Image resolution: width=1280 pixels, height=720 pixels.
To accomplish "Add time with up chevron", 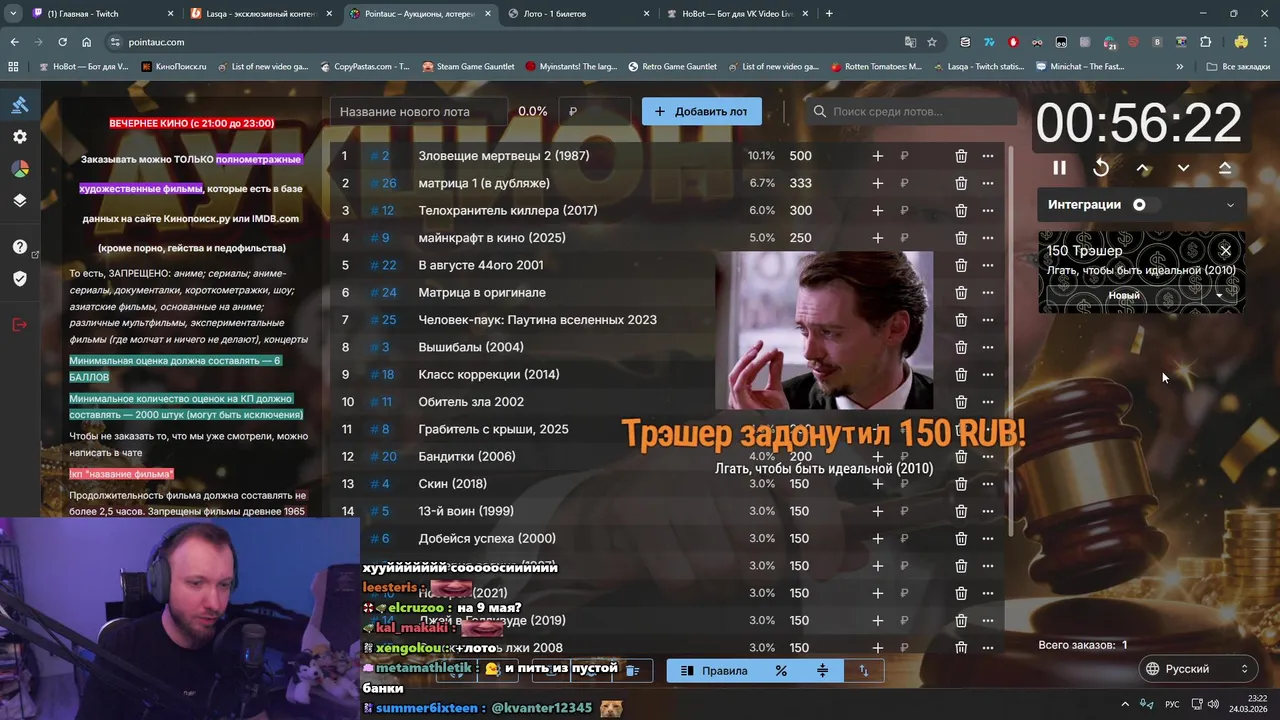I will (x=1143, y=168).
